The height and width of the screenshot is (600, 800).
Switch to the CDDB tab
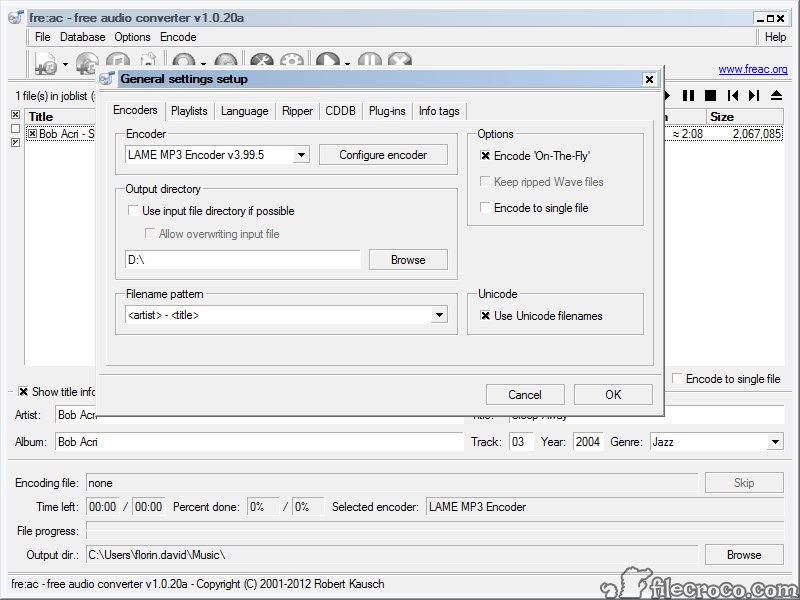click(340, 111)
